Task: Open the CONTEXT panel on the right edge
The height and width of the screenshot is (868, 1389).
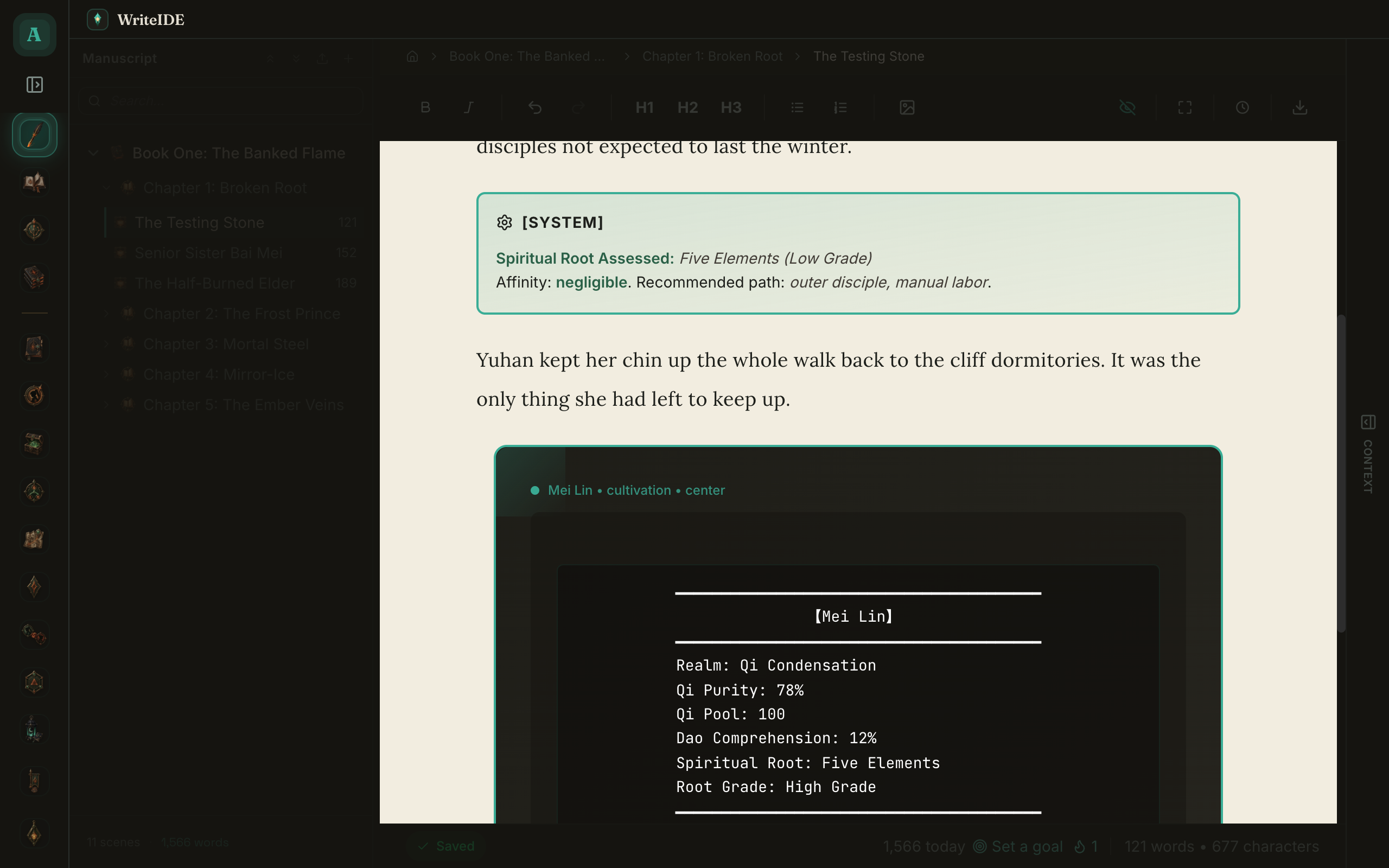Action: [1368, 454]
